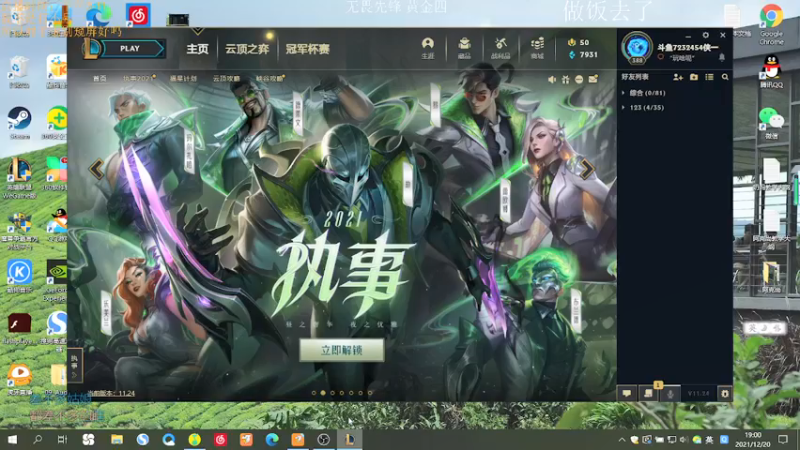Screen dimensions: 800x450
Task: Select the 执事2021 sub-navigation link
Action: 139,79
